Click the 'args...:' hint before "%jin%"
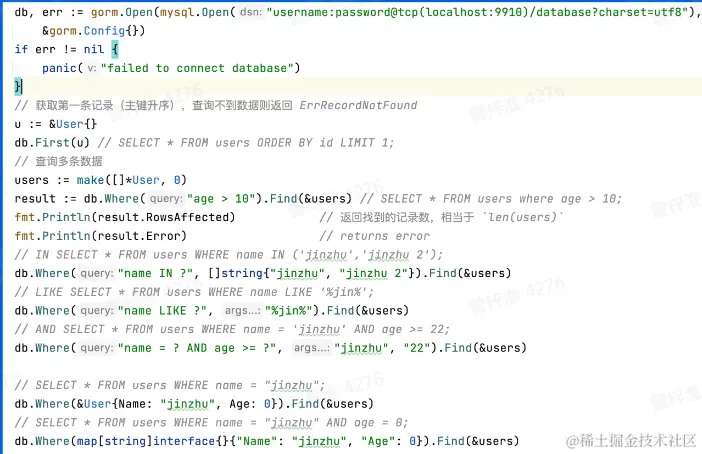The width and height of the screenshot is (702, 454). coord(242,311)
